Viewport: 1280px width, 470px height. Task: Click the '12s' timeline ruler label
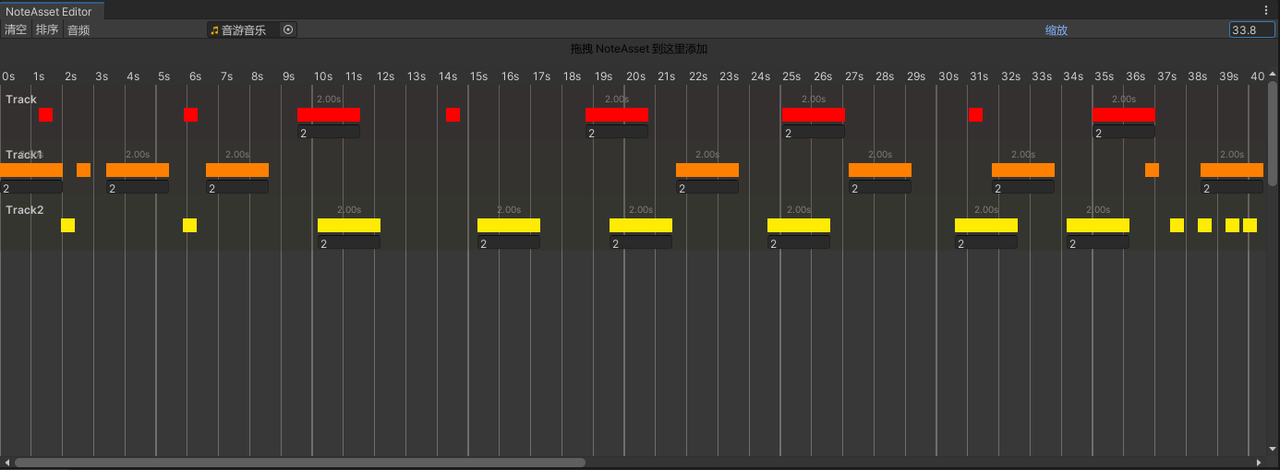[x=385, y=76]
